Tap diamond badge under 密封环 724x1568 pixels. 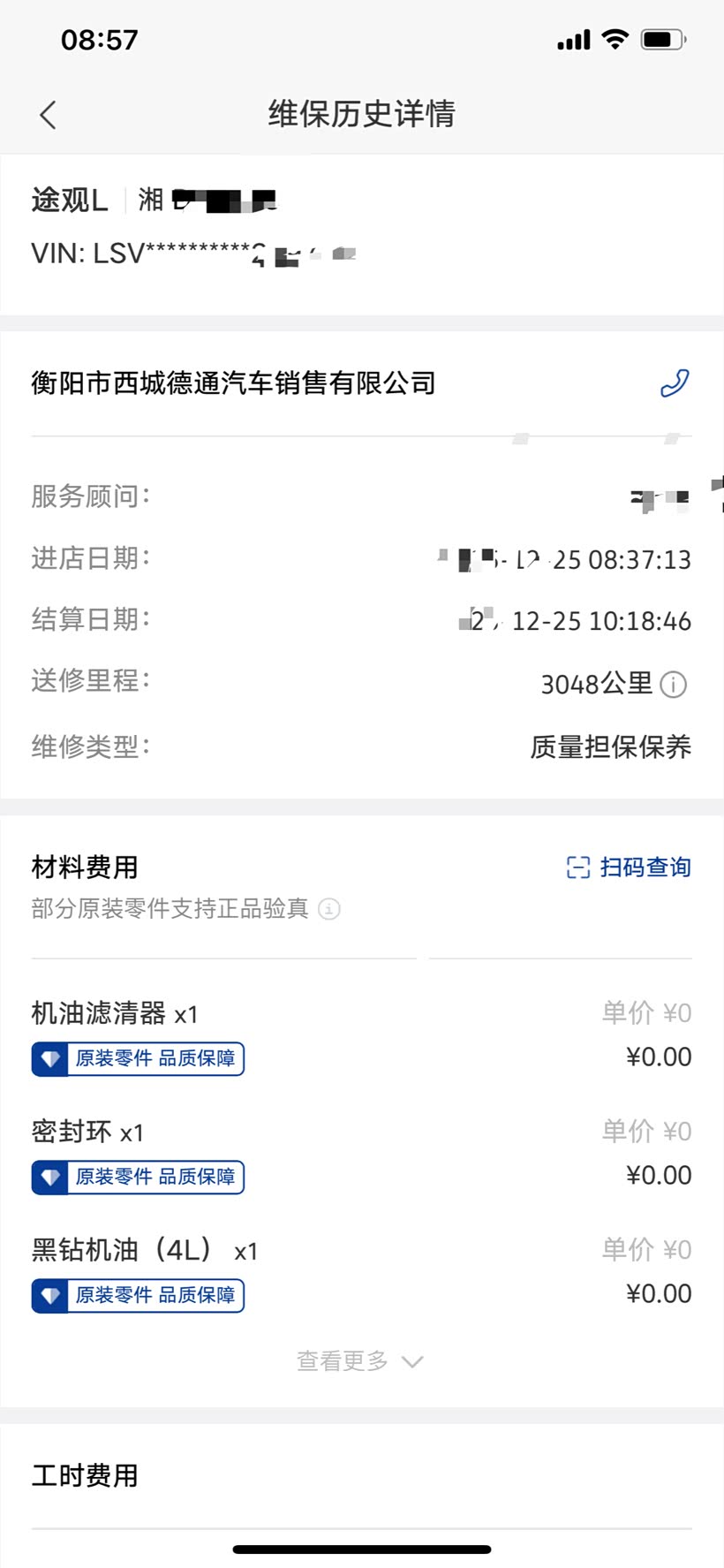50,1177
